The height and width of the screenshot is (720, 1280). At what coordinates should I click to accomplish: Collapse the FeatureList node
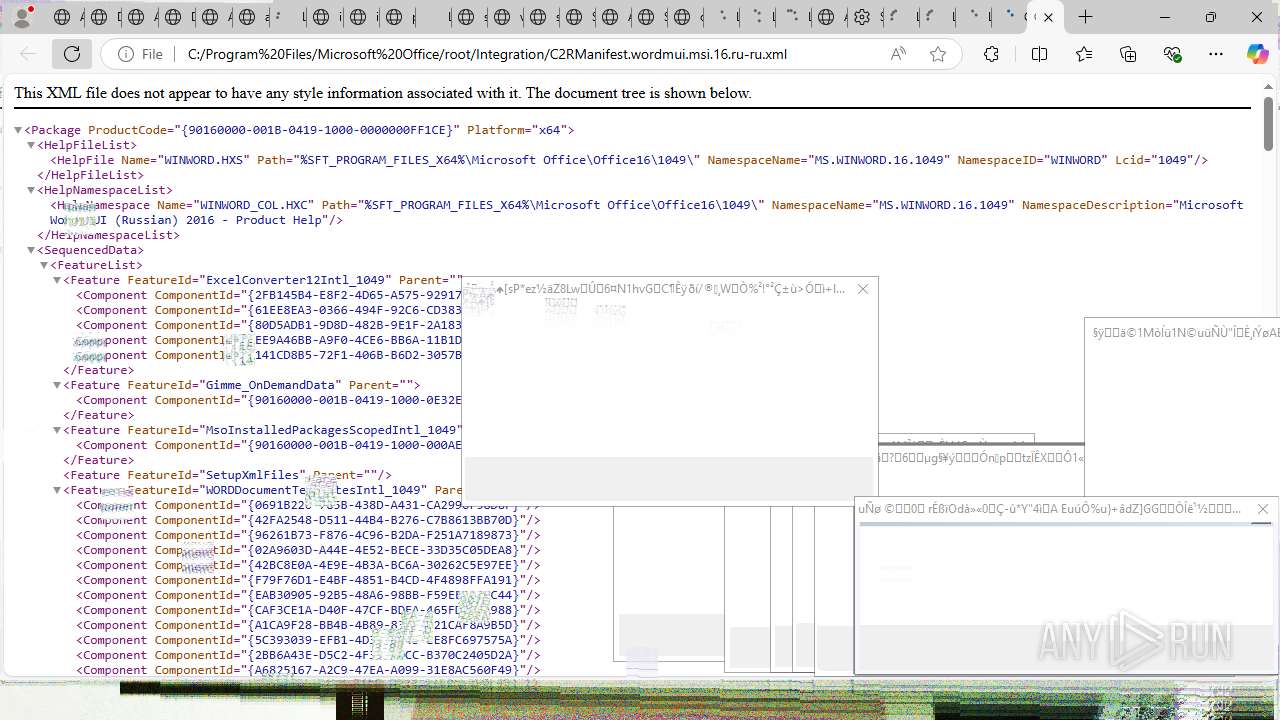point(44,265)
